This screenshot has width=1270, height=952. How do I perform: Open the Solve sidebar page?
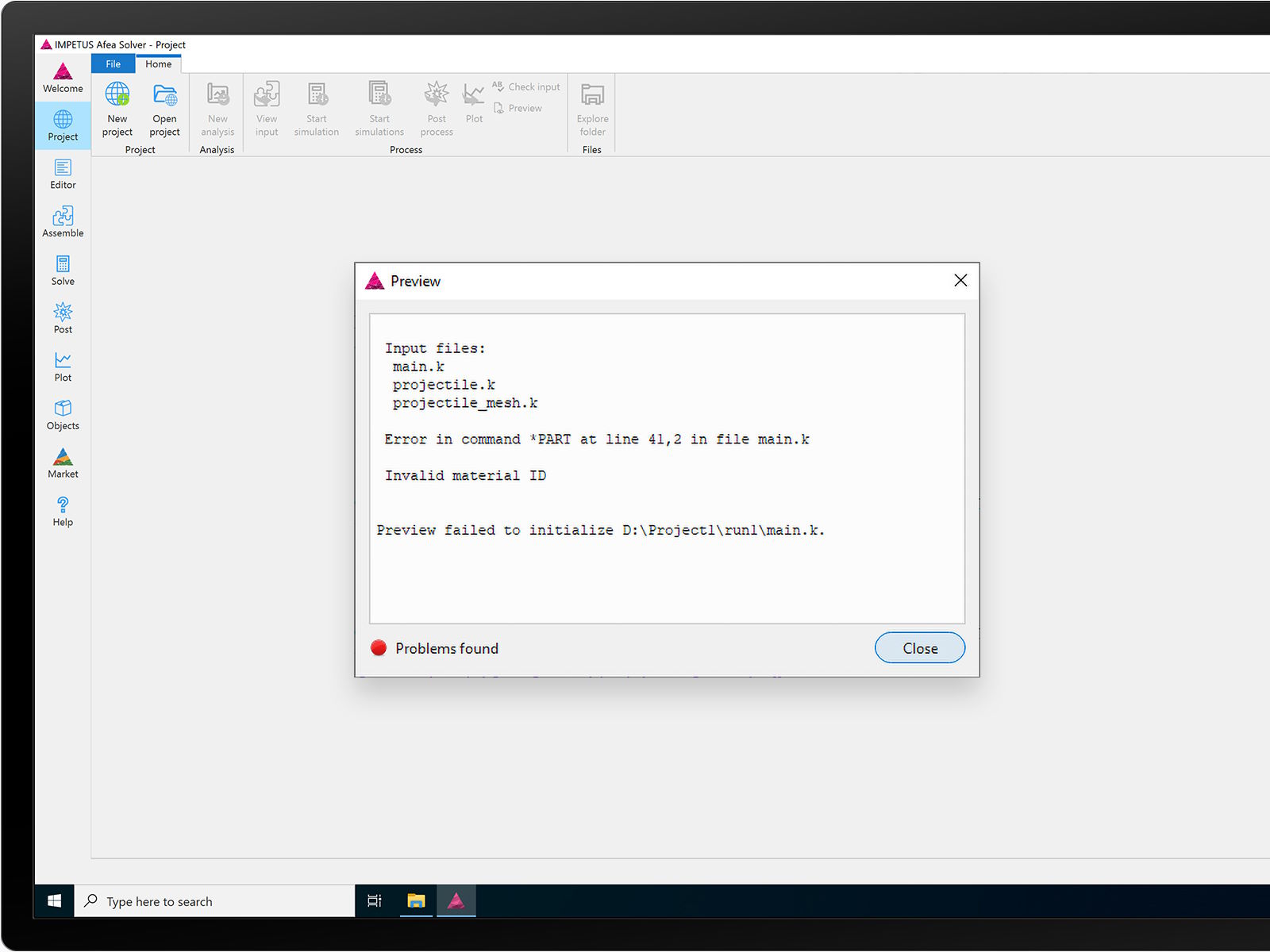pos(63,271)
